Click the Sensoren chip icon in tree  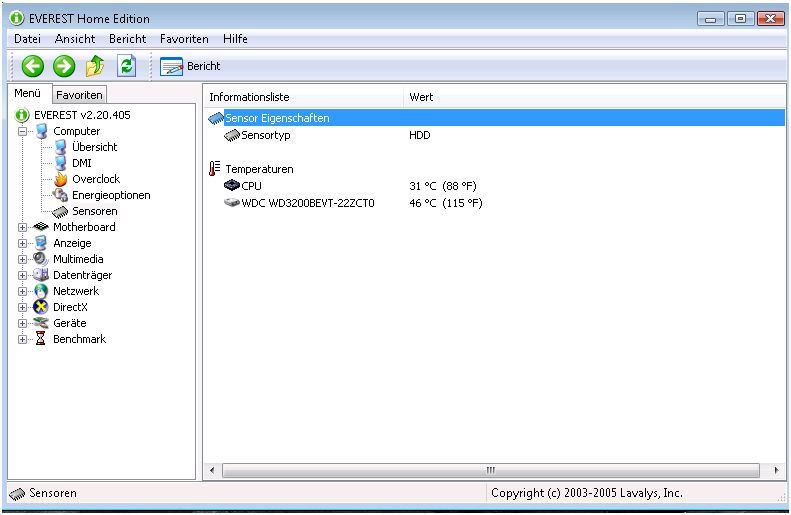pyautogui.click(x=60, y=212)
